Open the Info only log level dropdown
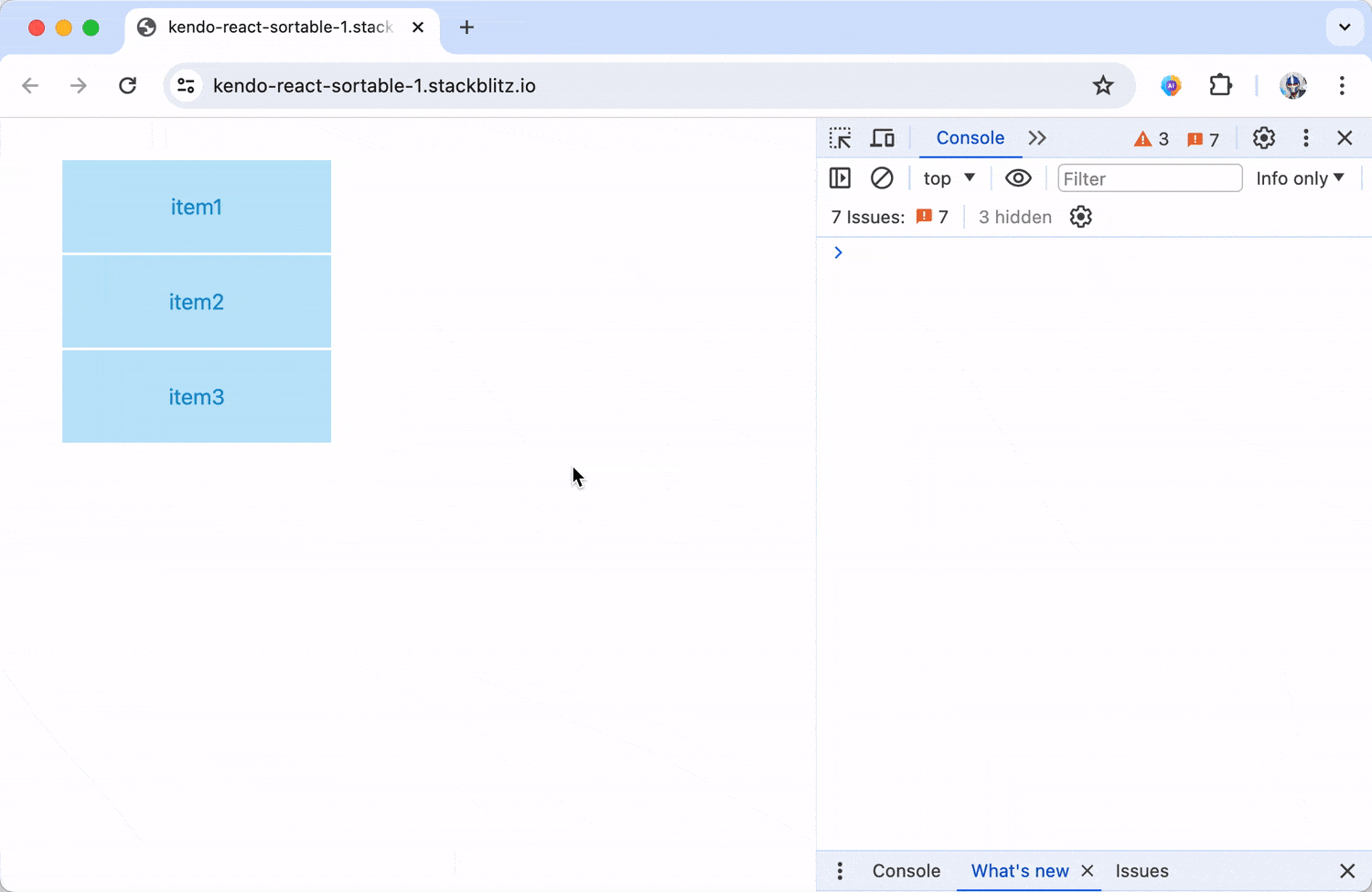 tap(1300, 178)
